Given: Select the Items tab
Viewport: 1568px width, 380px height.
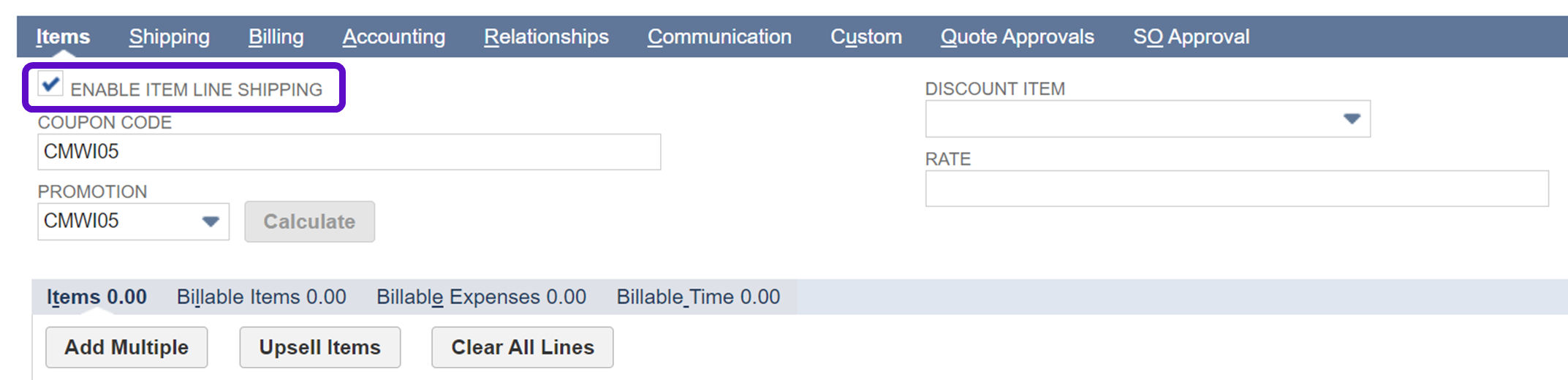Looking at the screenshot, I should pos(63,37).
